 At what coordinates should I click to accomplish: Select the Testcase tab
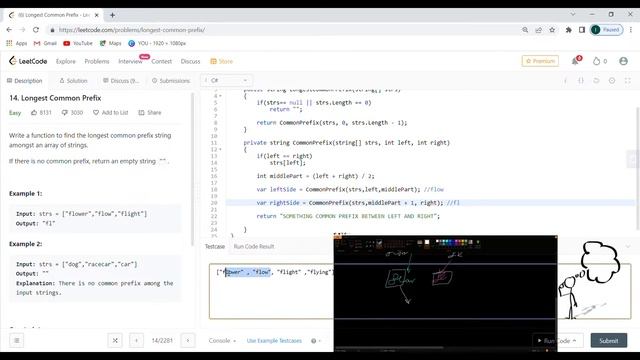tap(215, 247)
